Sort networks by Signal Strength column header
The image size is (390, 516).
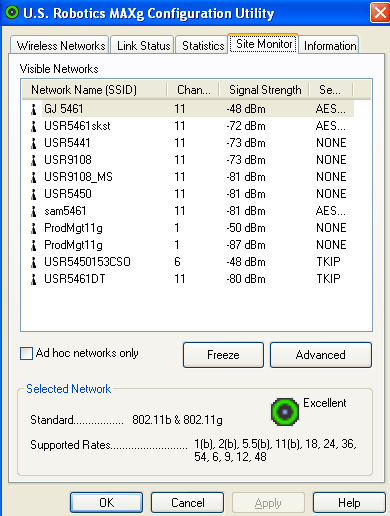[264, 90]
